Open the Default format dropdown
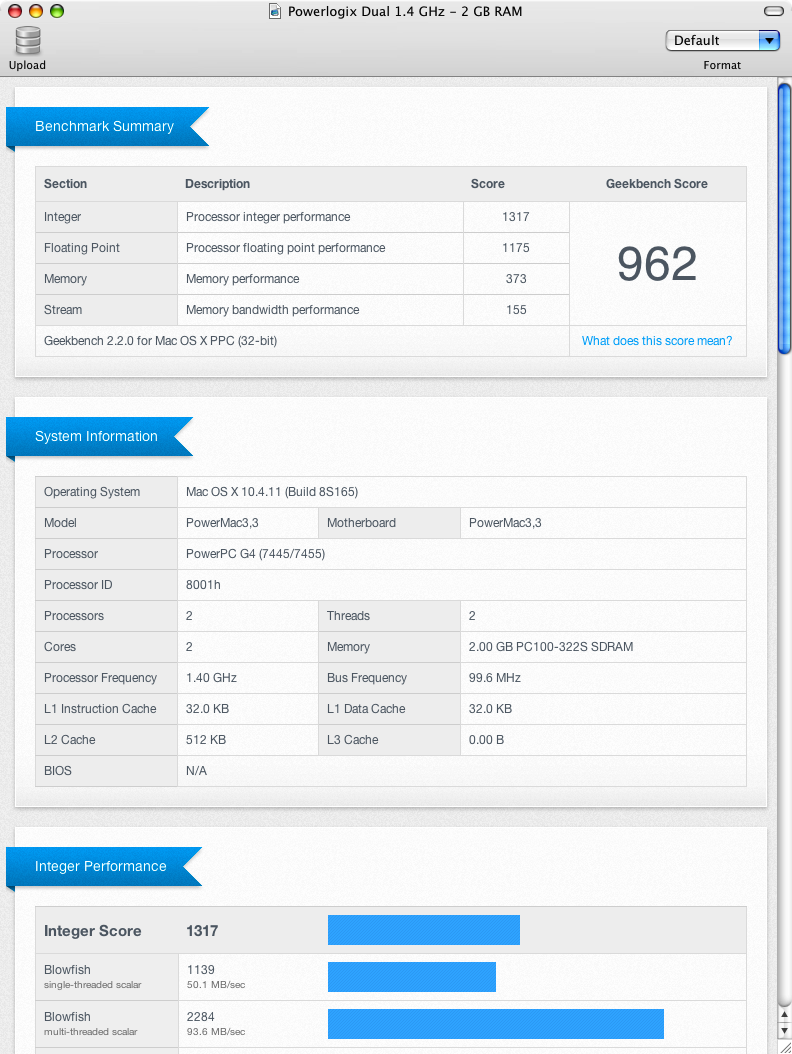Screen dimensions: 792x1054 [722, 40]
